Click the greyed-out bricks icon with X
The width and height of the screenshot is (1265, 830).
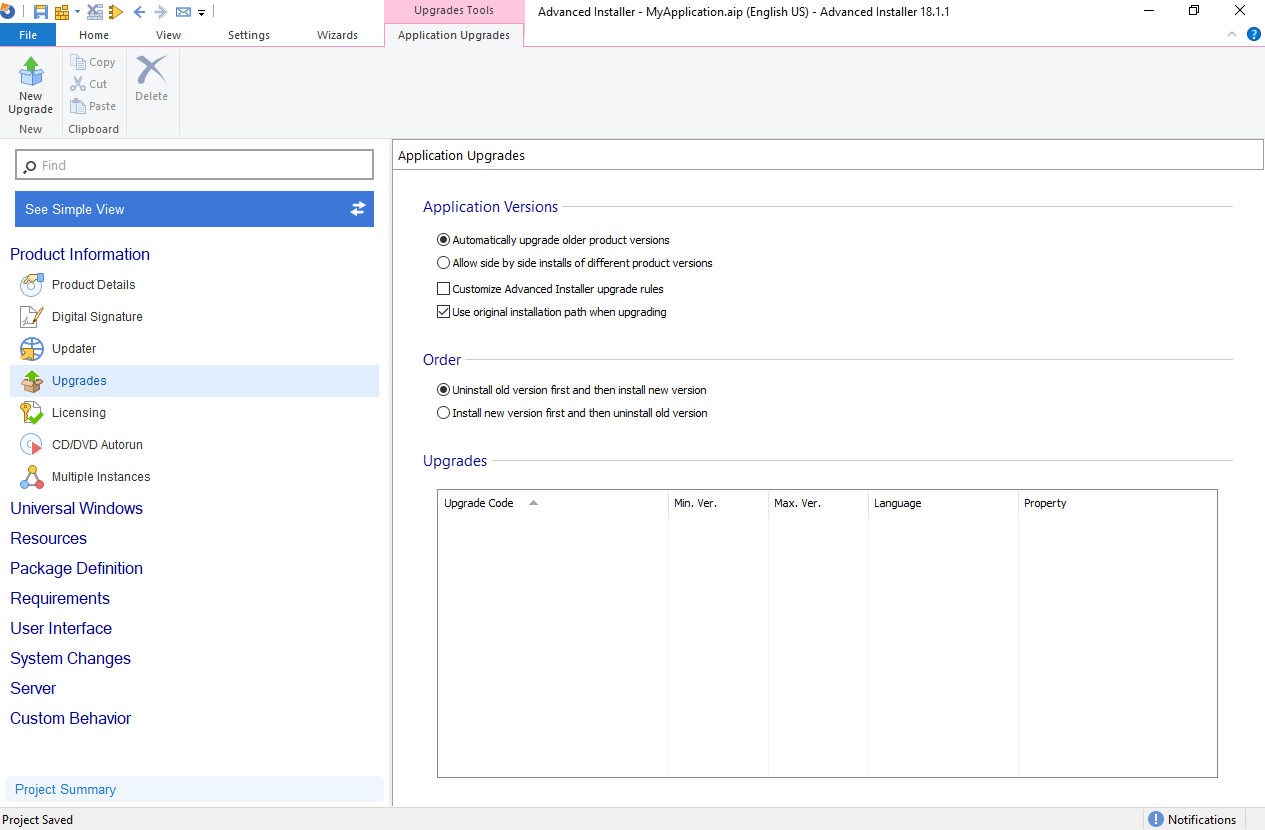pos(95,12)
